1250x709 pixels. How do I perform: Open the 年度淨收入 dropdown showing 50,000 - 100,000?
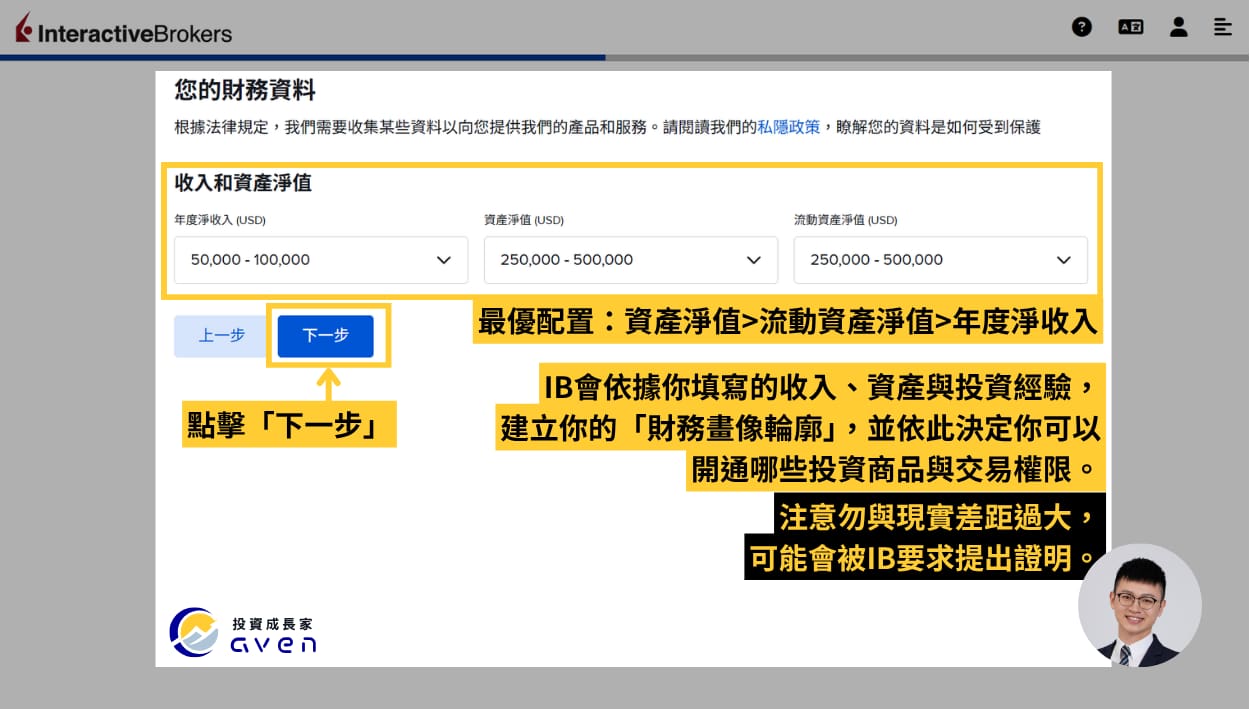(321, 260)
